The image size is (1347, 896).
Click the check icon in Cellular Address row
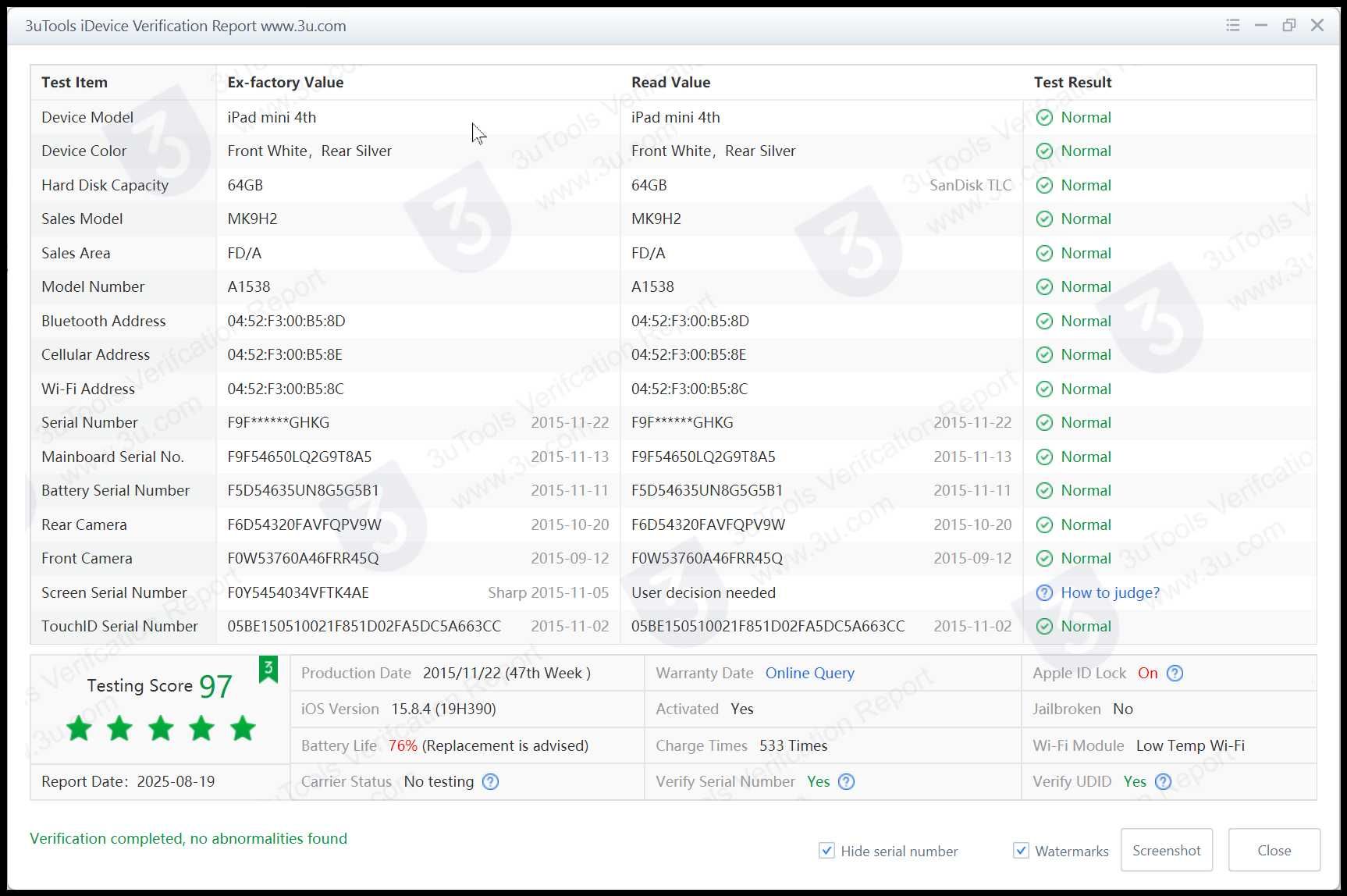1044,354
